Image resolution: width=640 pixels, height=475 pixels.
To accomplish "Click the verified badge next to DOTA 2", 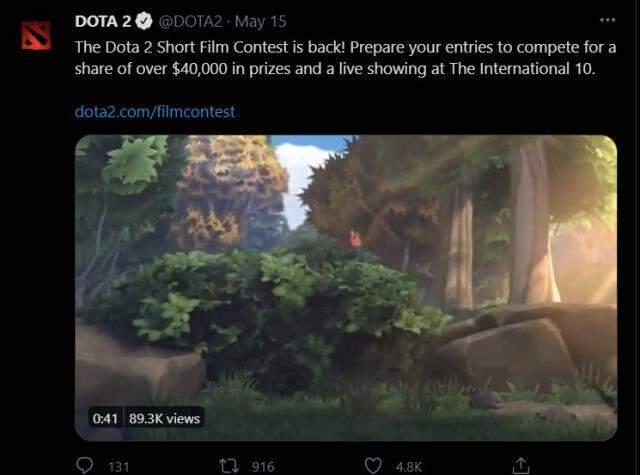I will 144,22.
